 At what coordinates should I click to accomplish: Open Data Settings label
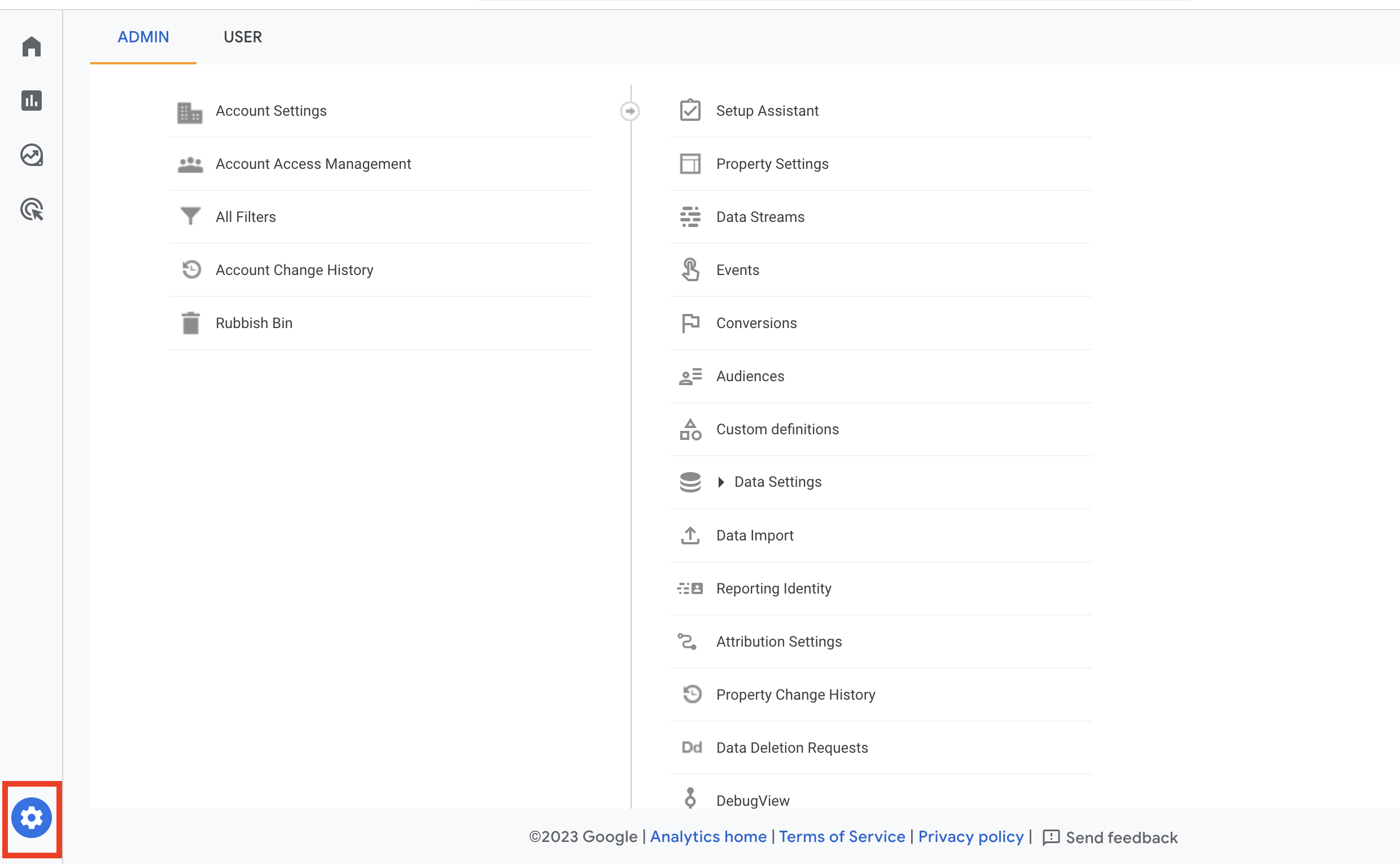[x=778, y=482]
